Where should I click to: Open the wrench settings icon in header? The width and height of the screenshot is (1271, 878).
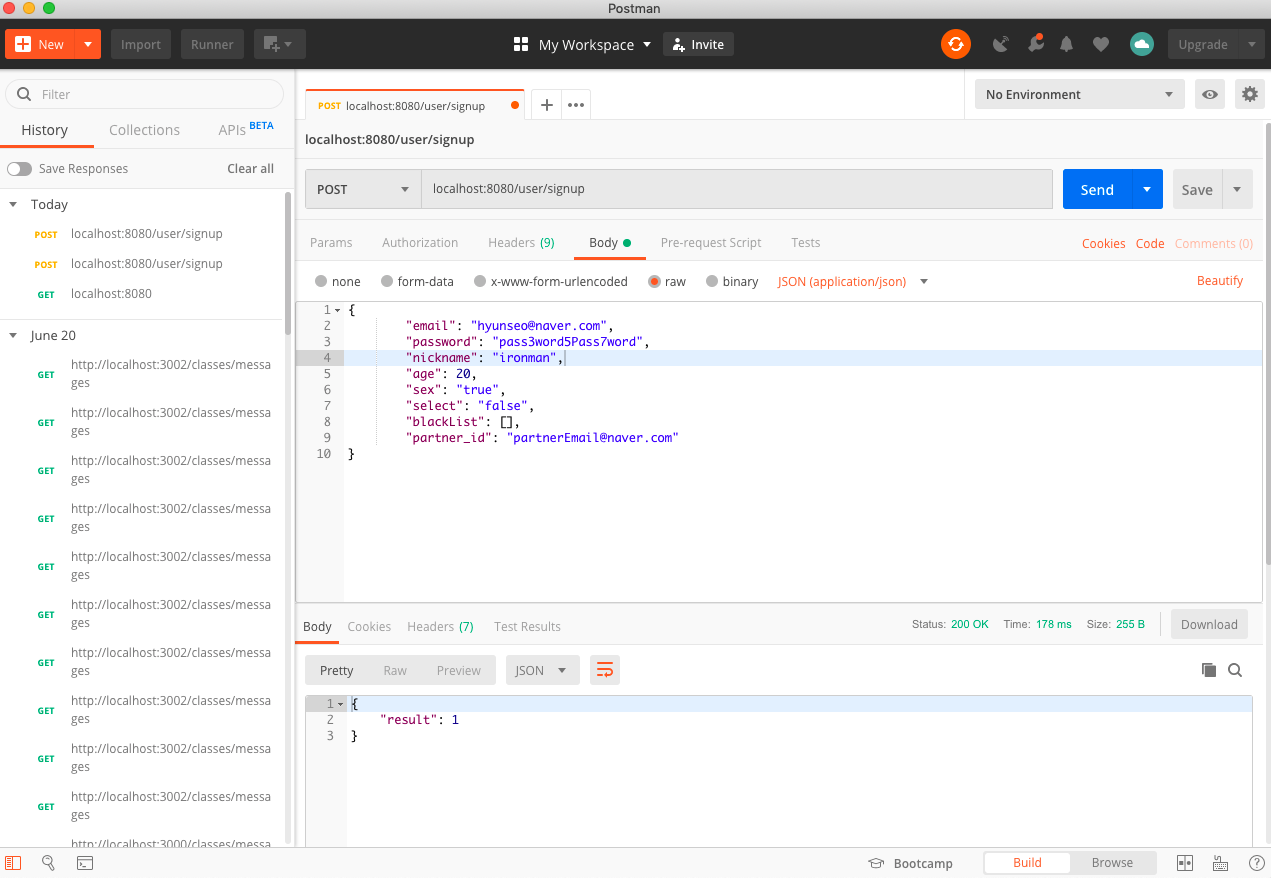pos(1035,44)
